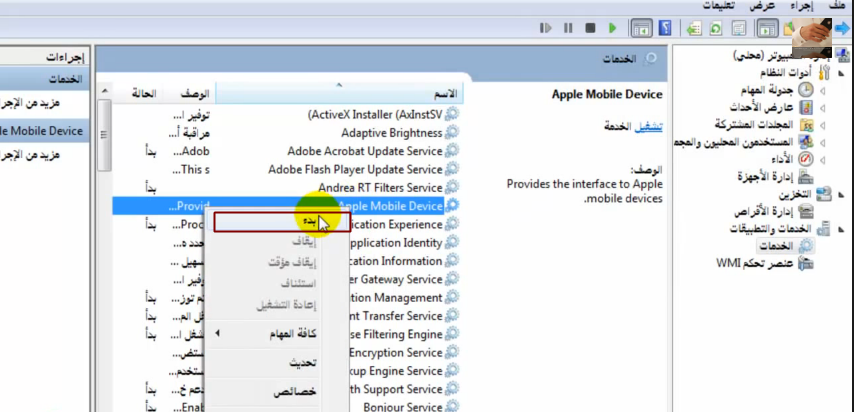This screenshot has width=854, height=412.
Task: Expand the Task Scheduler (جدولة المهام) node
Action: [822, 90]
